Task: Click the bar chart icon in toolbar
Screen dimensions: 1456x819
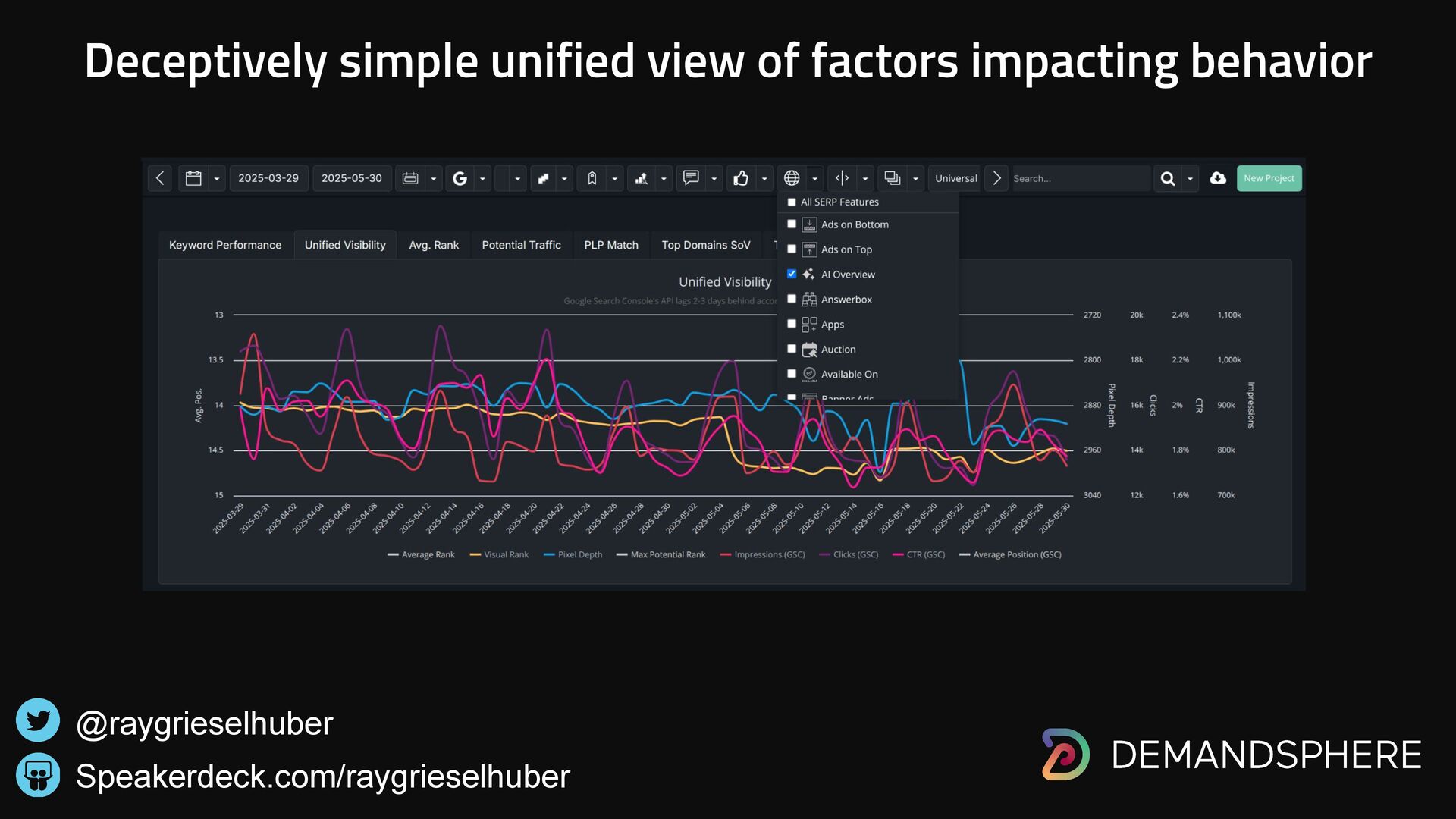Action: click(x=642, y=178)
